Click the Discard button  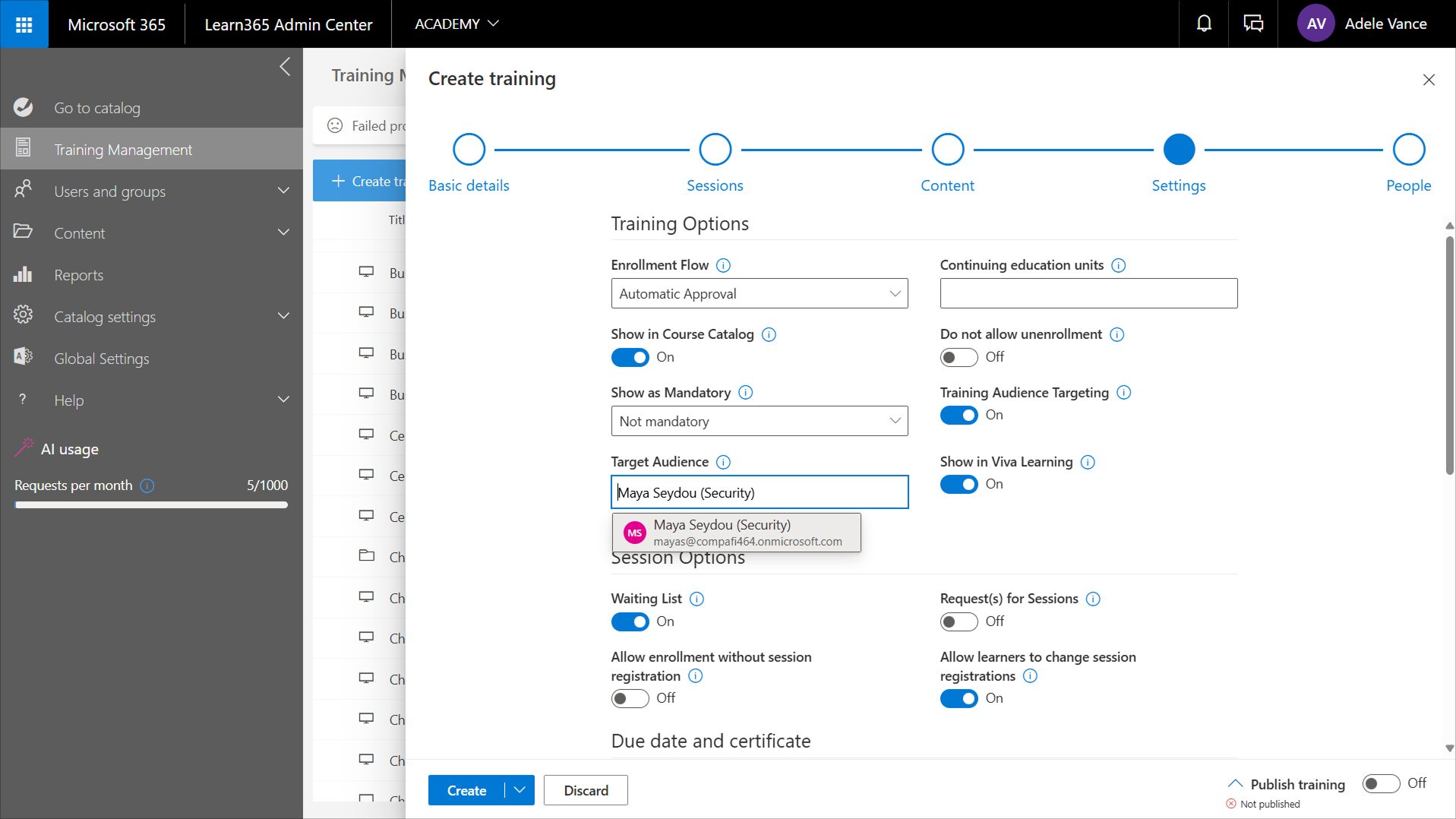(x=586, y=790)
